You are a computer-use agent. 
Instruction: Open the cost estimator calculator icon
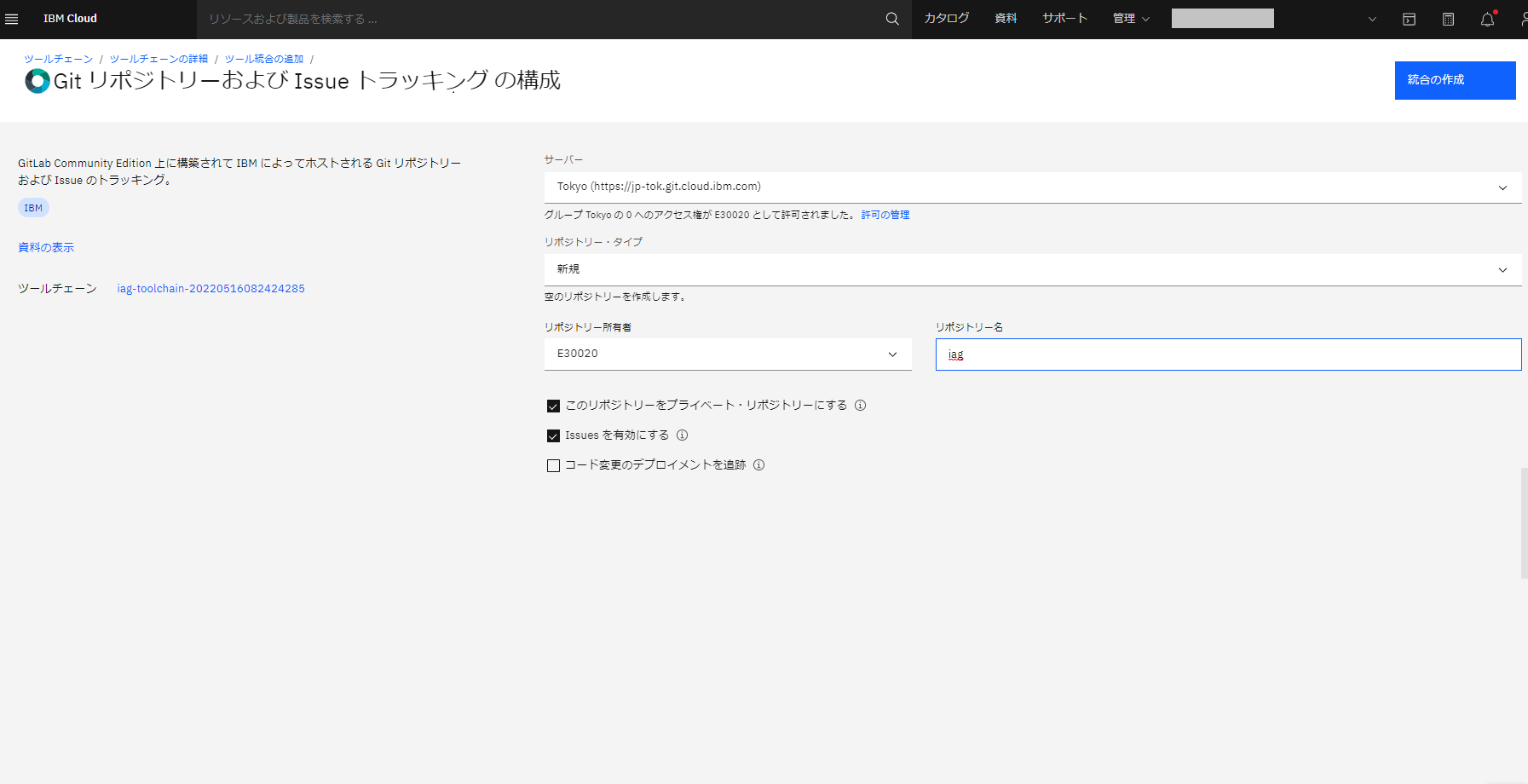pos(1448,19)
